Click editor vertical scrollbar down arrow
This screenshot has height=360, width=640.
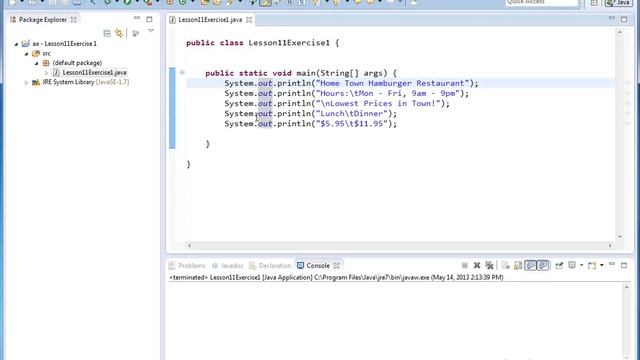click(620, 237)
